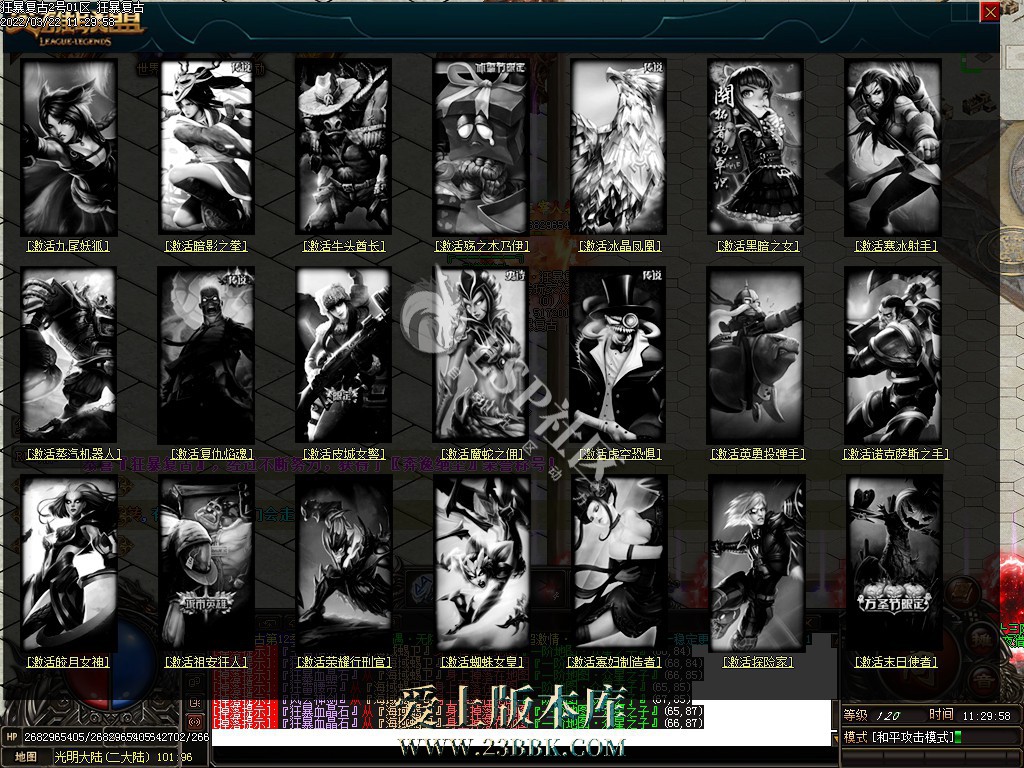Viewport: 1024px width, 768px height.
Task: Select the 皮城女警 rifle portrait
Action: tap(344, 355)
